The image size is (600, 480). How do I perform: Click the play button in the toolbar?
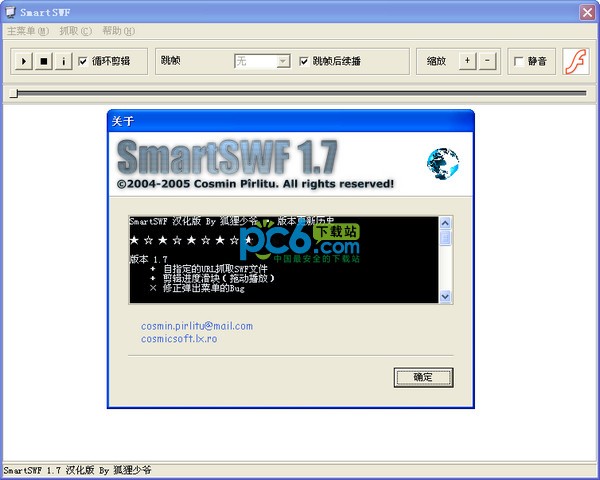(24, 61)
